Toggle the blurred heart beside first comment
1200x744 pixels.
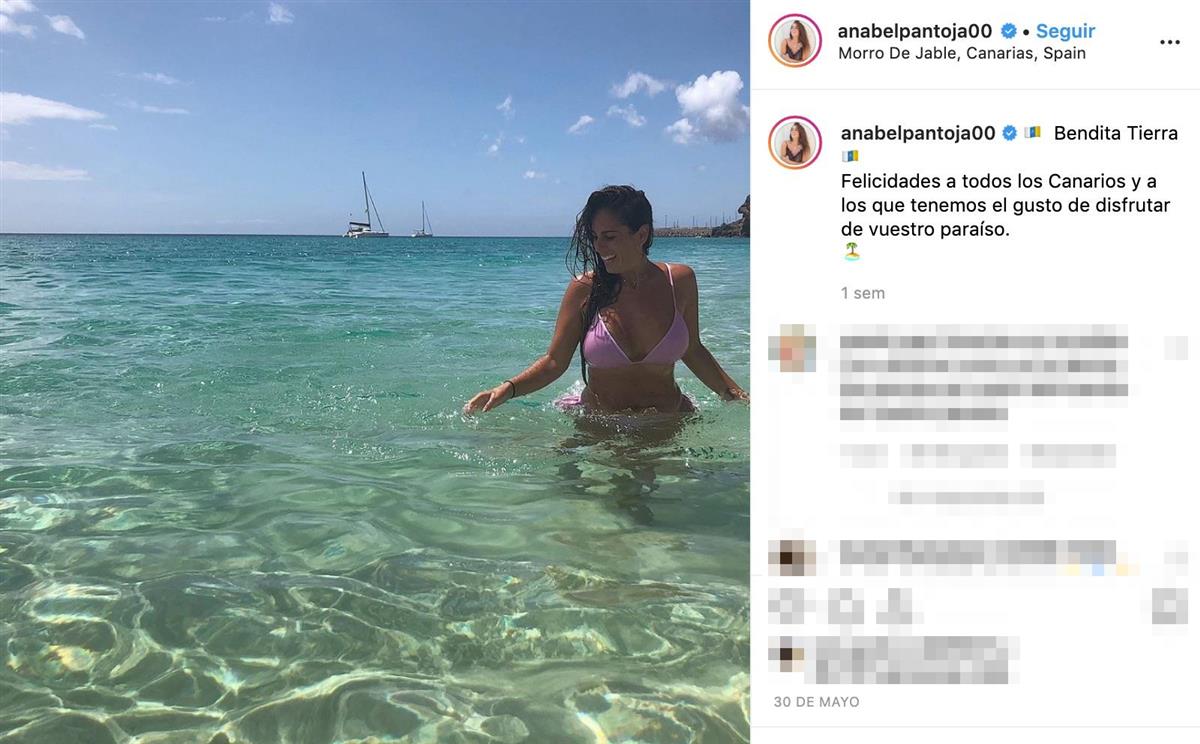[1177, 347]
